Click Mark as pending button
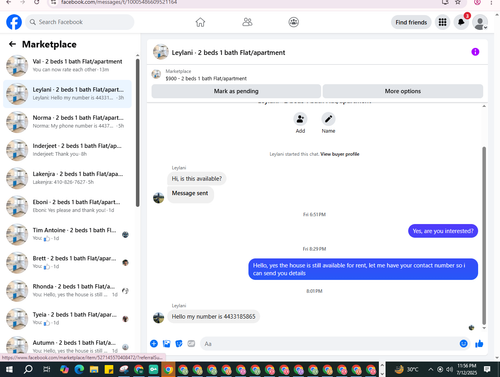The image size is (500, 377). pyautogui.click(x=236, y=91)
